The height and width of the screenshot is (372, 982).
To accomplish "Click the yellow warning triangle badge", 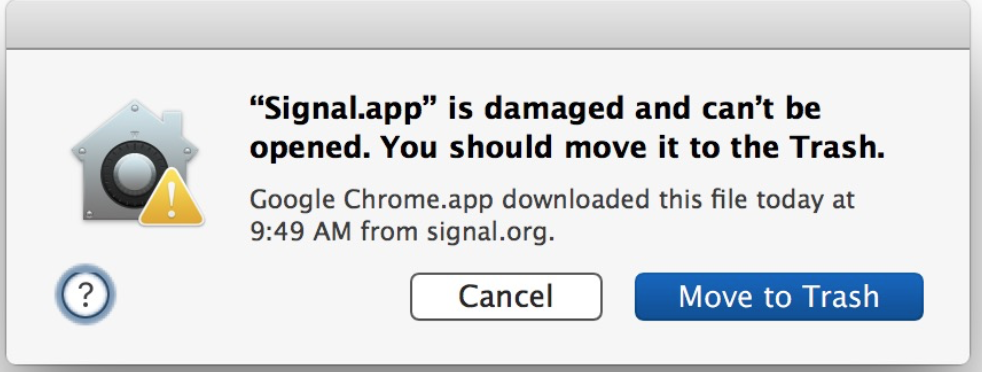I will pyautogui.click(x=172, y=197).
